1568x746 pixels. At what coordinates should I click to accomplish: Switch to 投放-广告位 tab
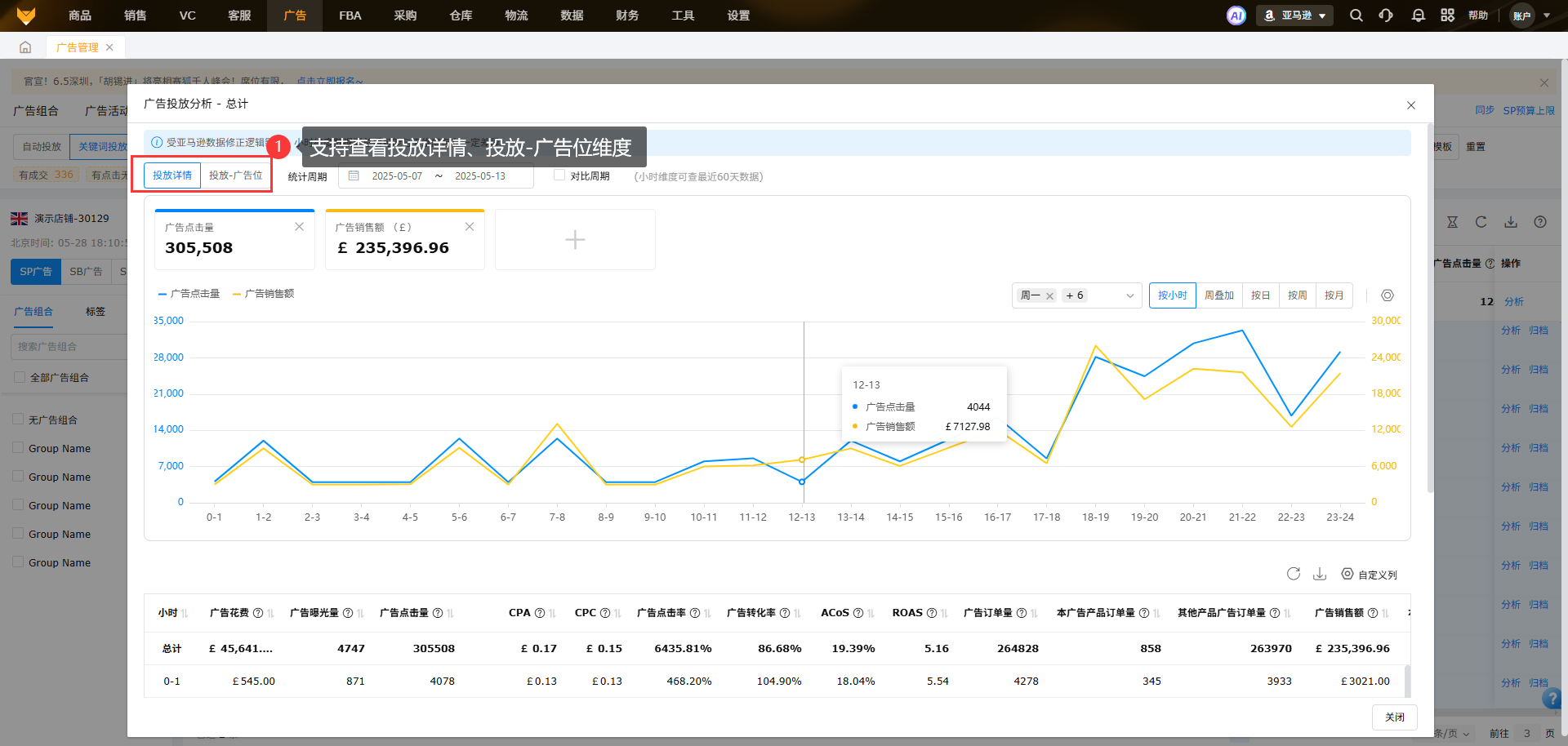(x=235, y=175)
